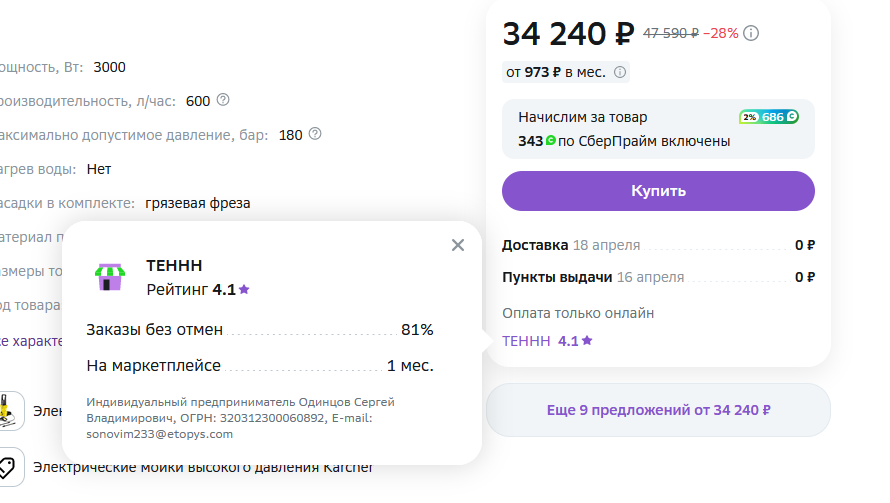Image resolution: width=890 pixels, height=503 pixels.
Task: Click the question icon next to 180 бар
Action: [314, 134]
